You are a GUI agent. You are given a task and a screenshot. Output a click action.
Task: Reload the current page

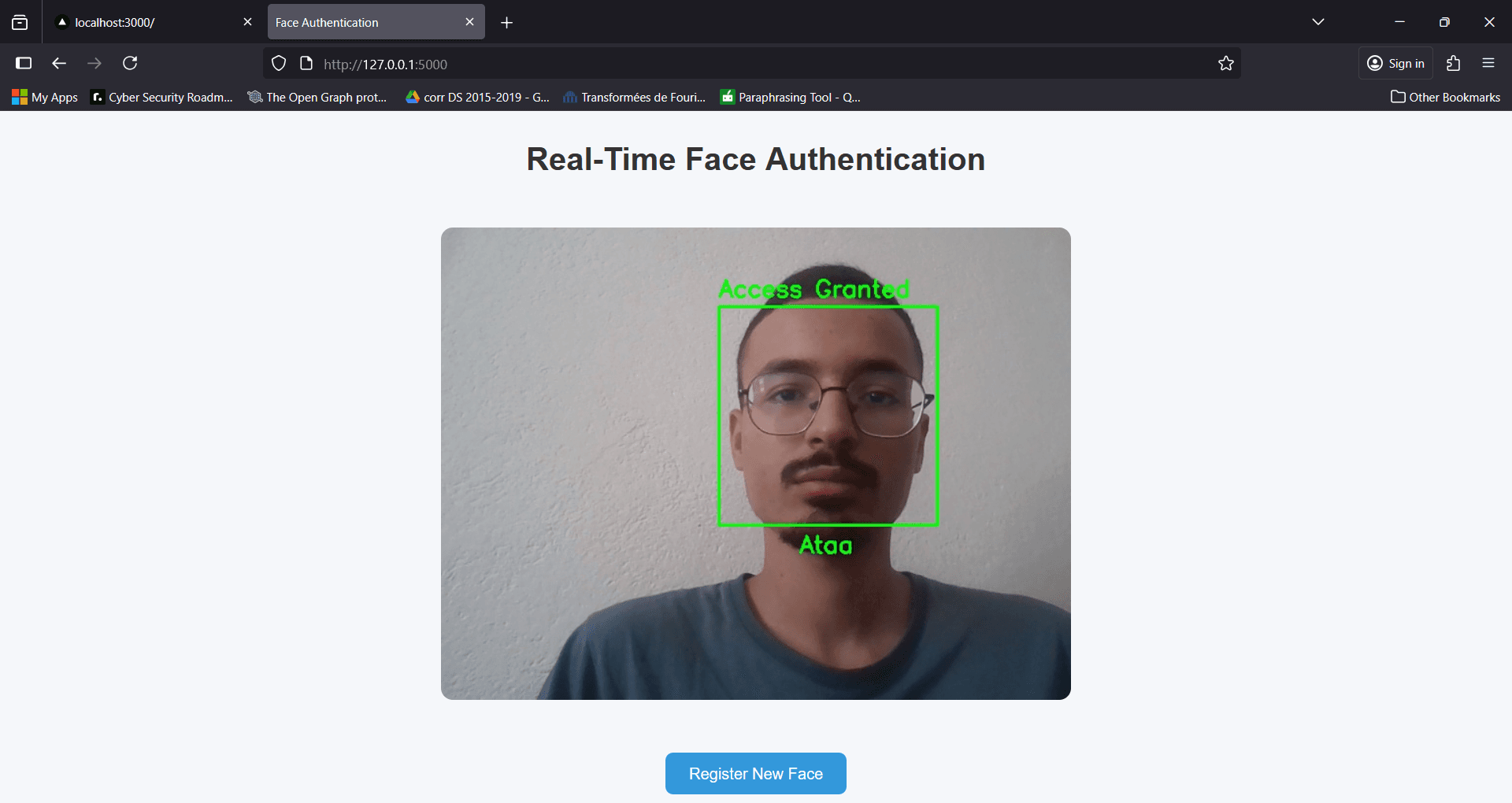point(130,63)
